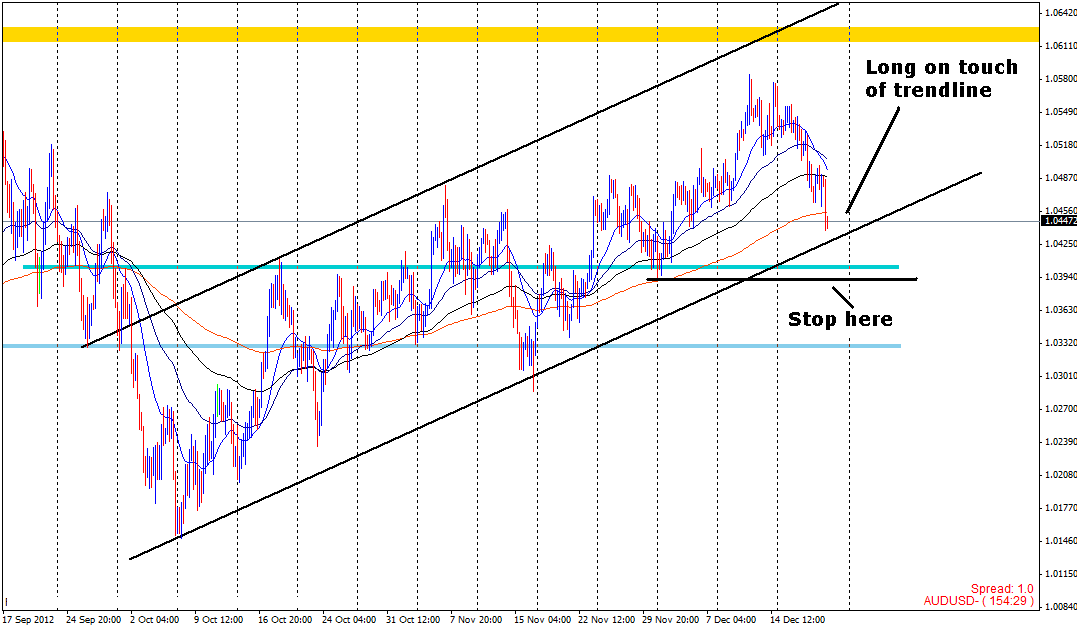Click the "14 Dec 12:00" time label
The height and width of the screenshot is (627, 1077).
click(x=797, y=619)
